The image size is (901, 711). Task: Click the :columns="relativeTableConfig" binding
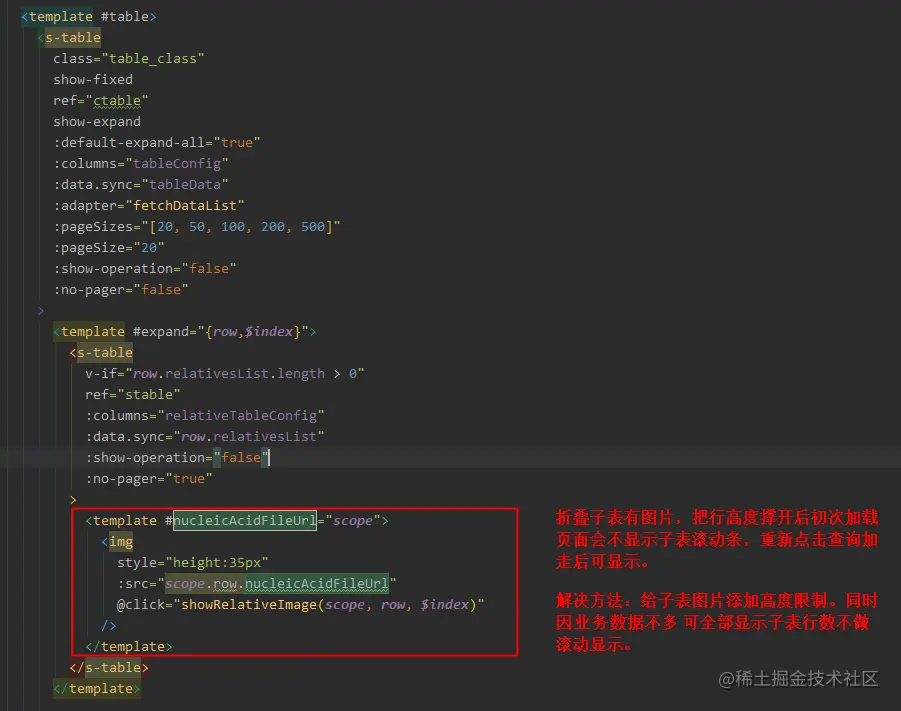205,416
